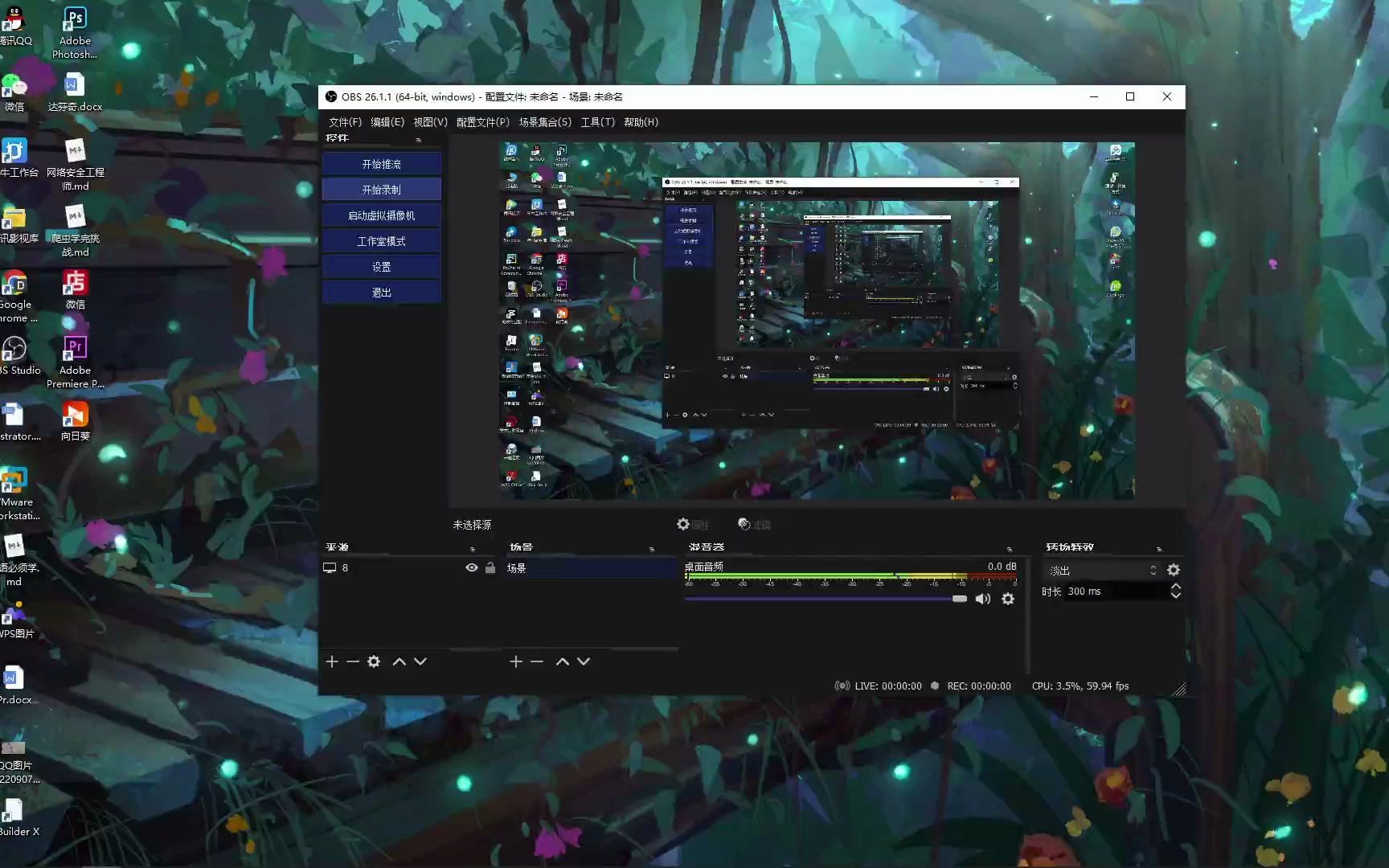The image size is (1389, 868).
Task: Open 向日葵 desktop icon
Action: point(75,422)
